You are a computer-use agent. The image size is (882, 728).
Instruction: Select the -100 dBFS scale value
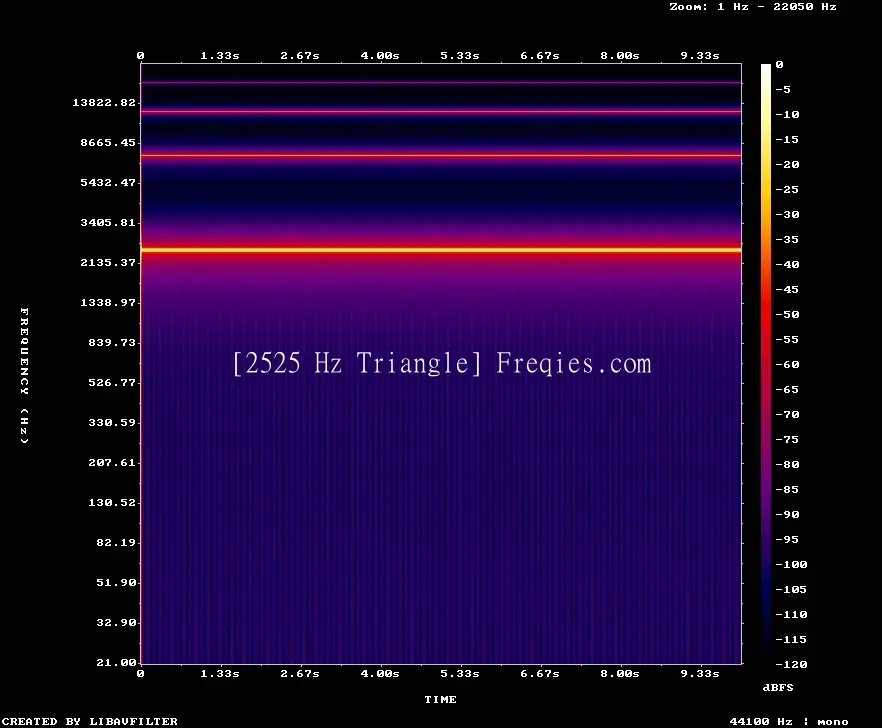(x=791, y=564)
